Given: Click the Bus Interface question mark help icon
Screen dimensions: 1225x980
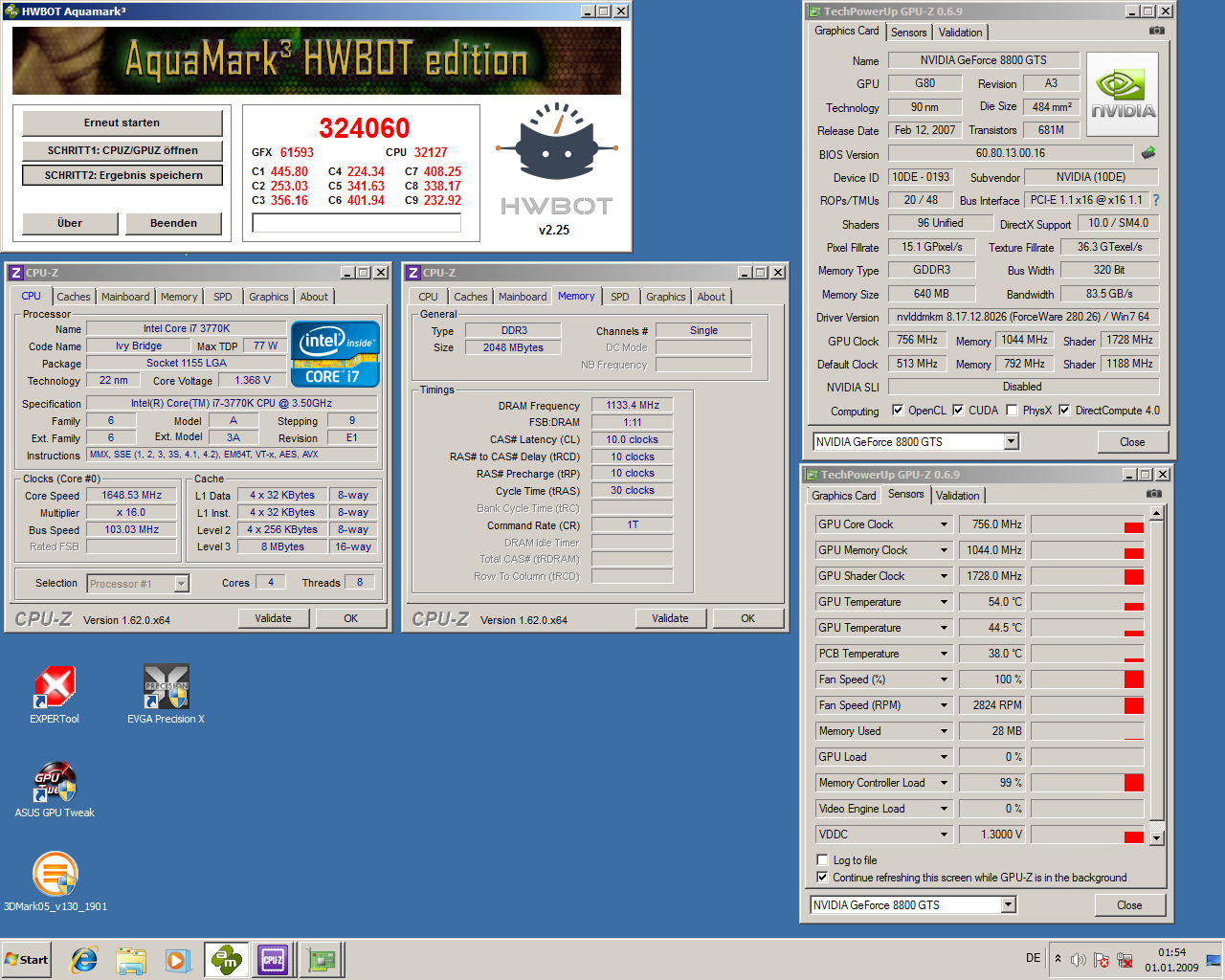Looking at the screenshot, I should coord(1156,200).
